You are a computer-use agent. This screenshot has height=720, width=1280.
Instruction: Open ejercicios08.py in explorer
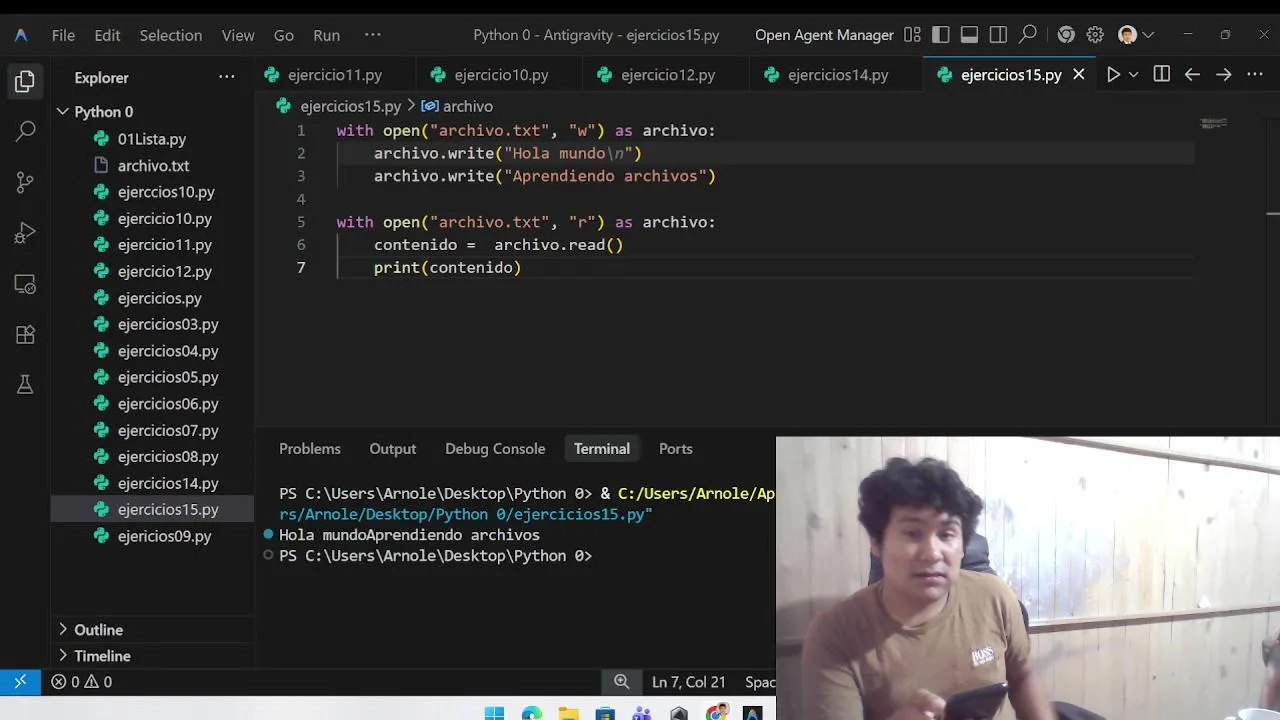click(168, 457)
